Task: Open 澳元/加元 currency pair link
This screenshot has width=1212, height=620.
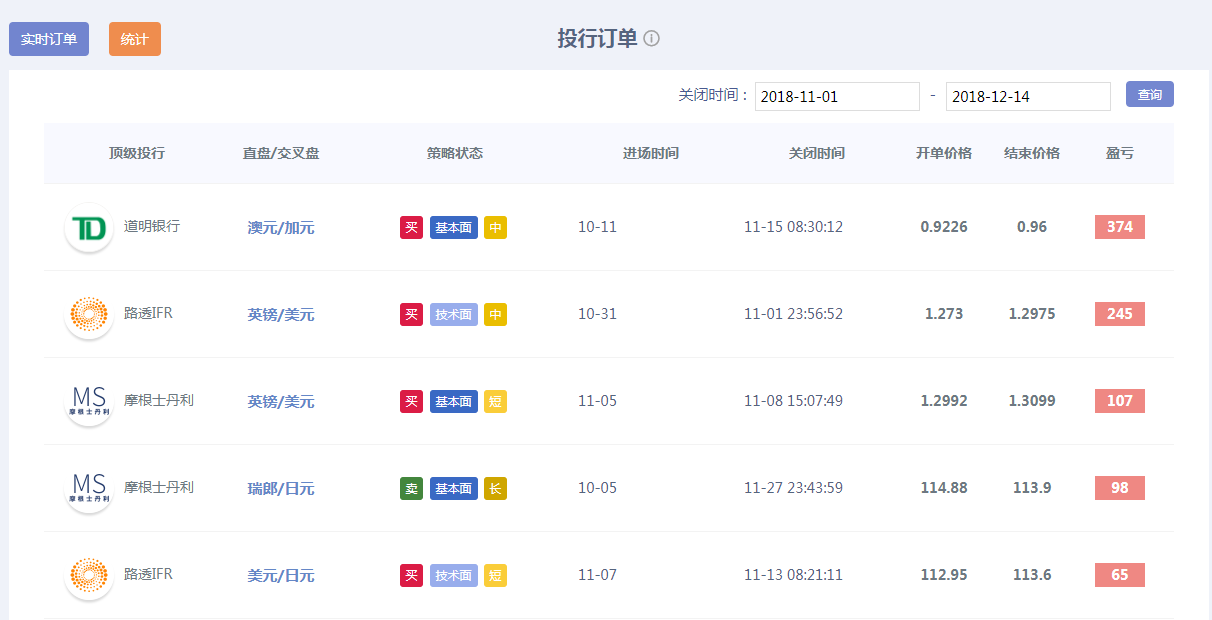Action: point(281,227)
